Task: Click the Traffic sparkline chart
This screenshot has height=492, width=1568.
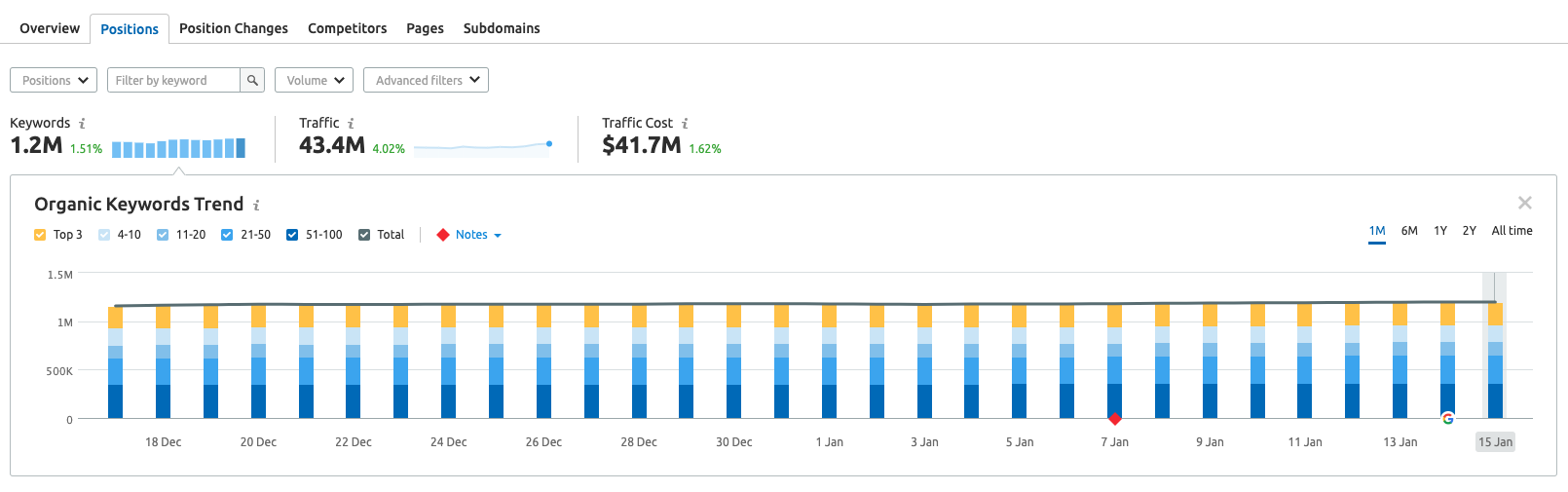Action: (483, 147)
